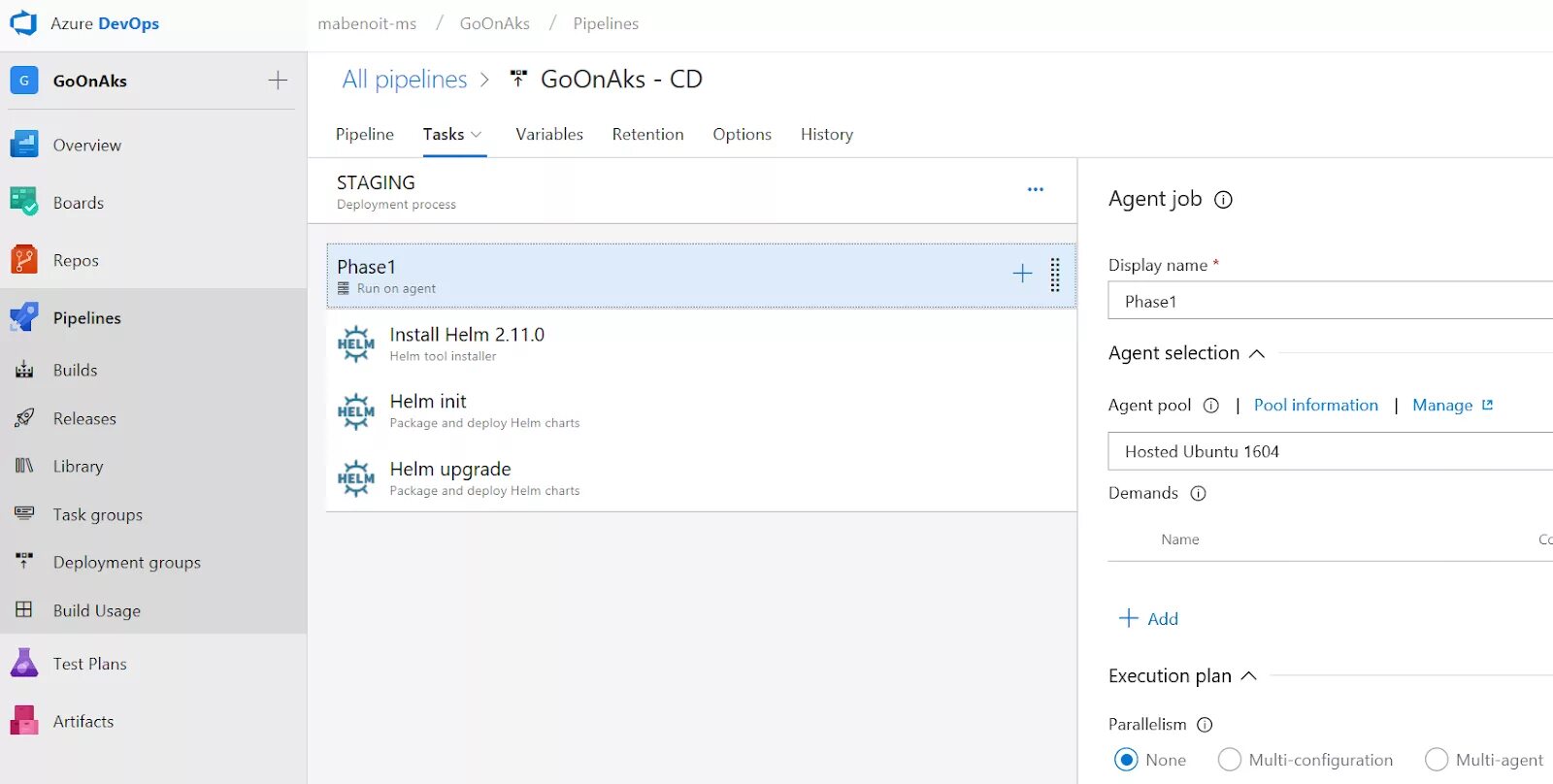
Task: Click the Releases rocket icon
Action: coord(24,418)
